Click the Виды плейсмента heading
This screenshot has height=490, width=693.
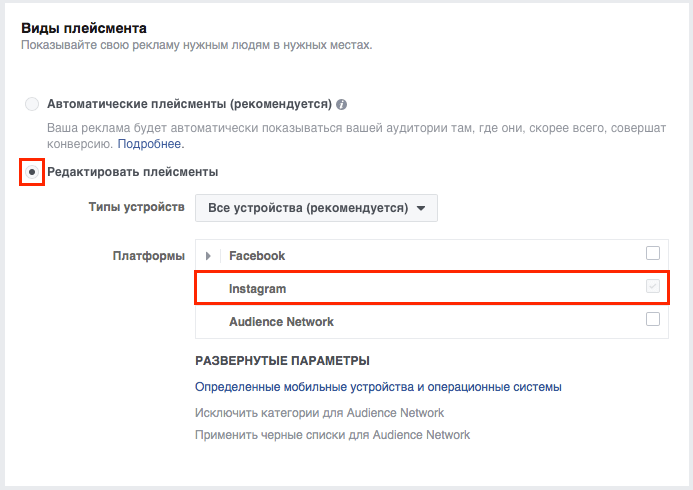coord(84,28)
